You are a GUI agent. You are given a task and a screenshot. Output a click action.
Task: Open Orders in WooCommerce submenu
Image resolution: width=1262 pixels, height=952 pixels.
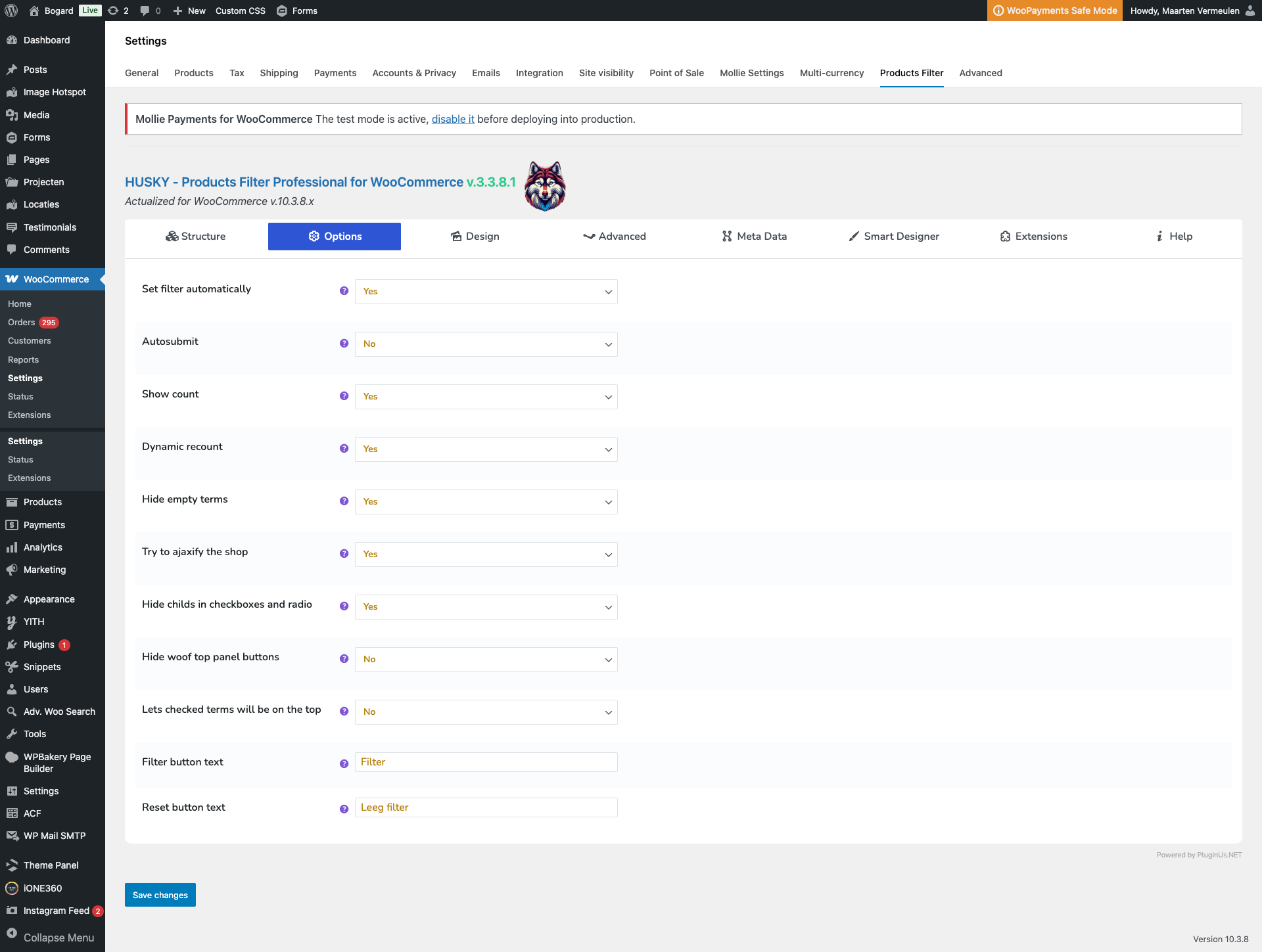pyautogui.click(x=22, y=323)
